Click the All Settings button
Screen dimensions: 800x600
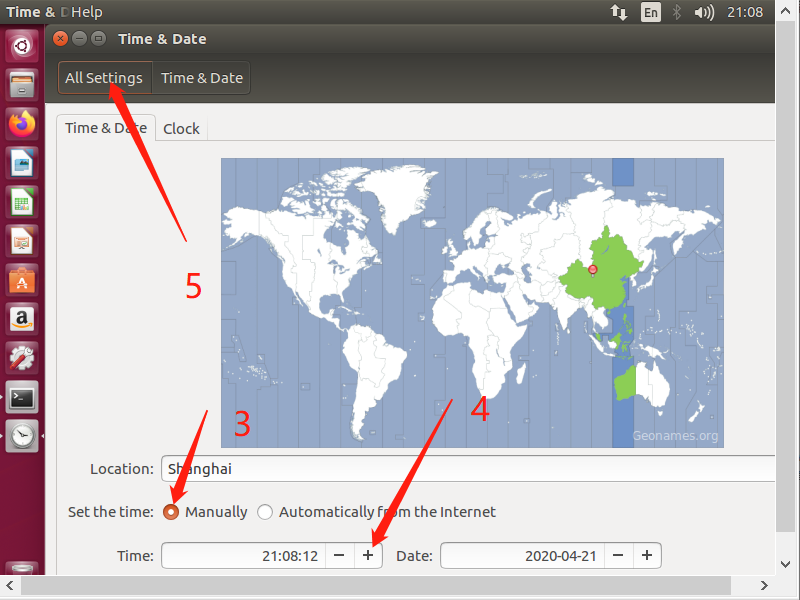coord(104,77)
